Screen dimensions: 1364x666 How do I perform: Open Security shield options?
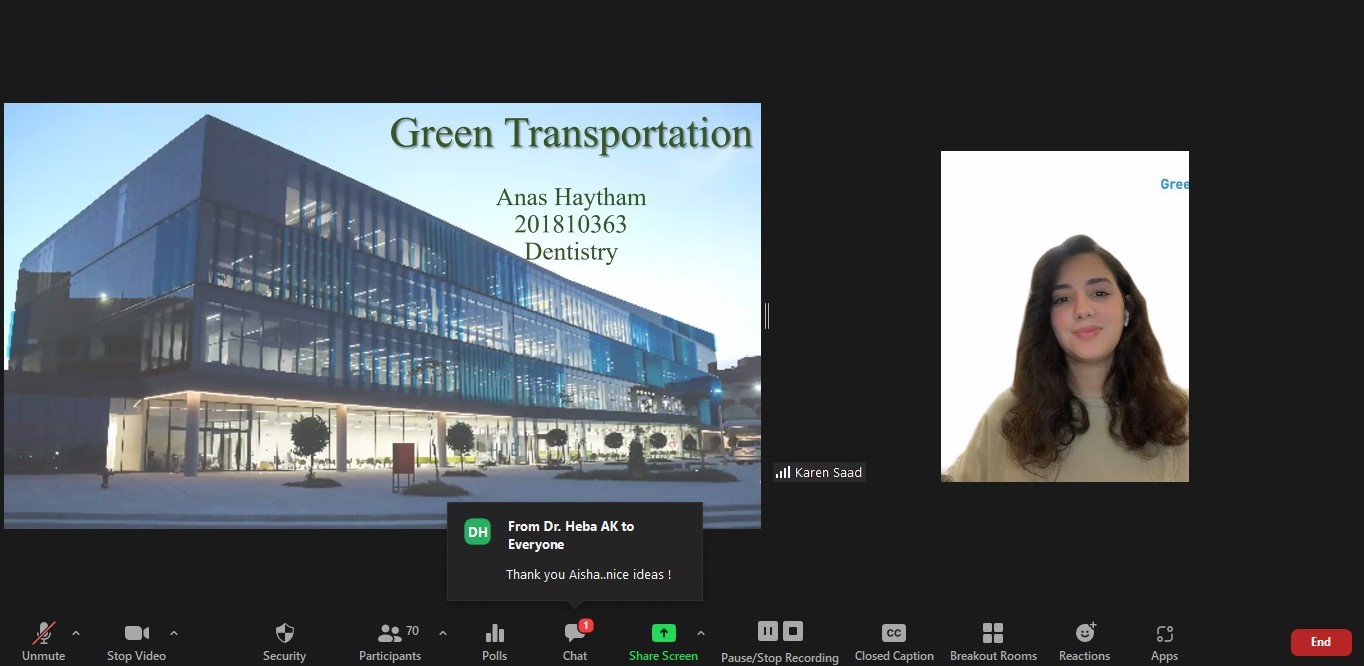[x=284, y=640]
